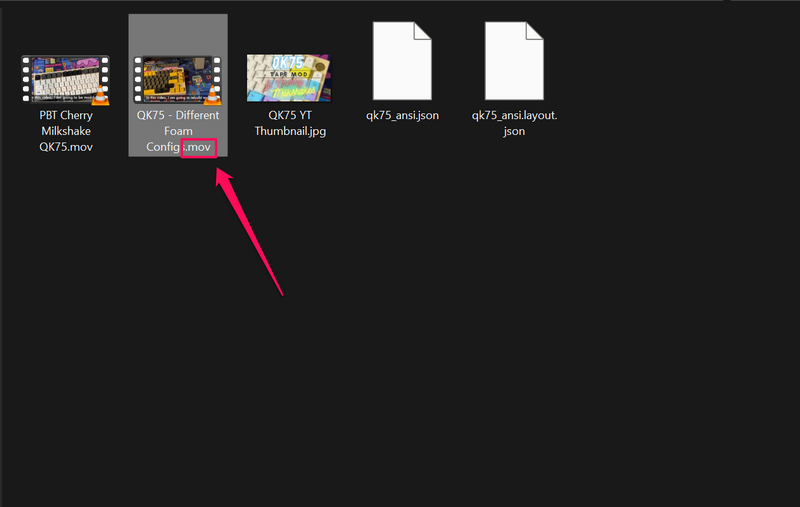
Task: Click the qk75_ansi.layout.json filename label
Action: point(514,123)
